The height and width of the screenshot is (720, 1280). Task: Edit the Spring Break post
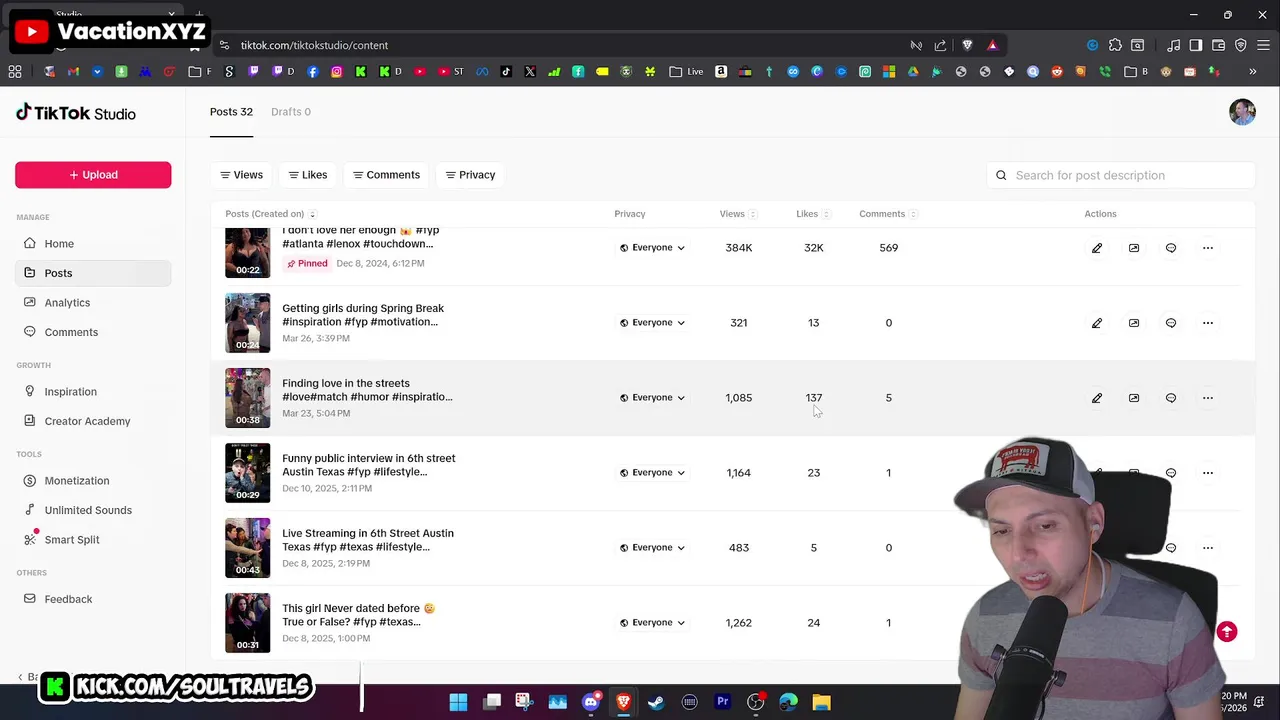1097,323
